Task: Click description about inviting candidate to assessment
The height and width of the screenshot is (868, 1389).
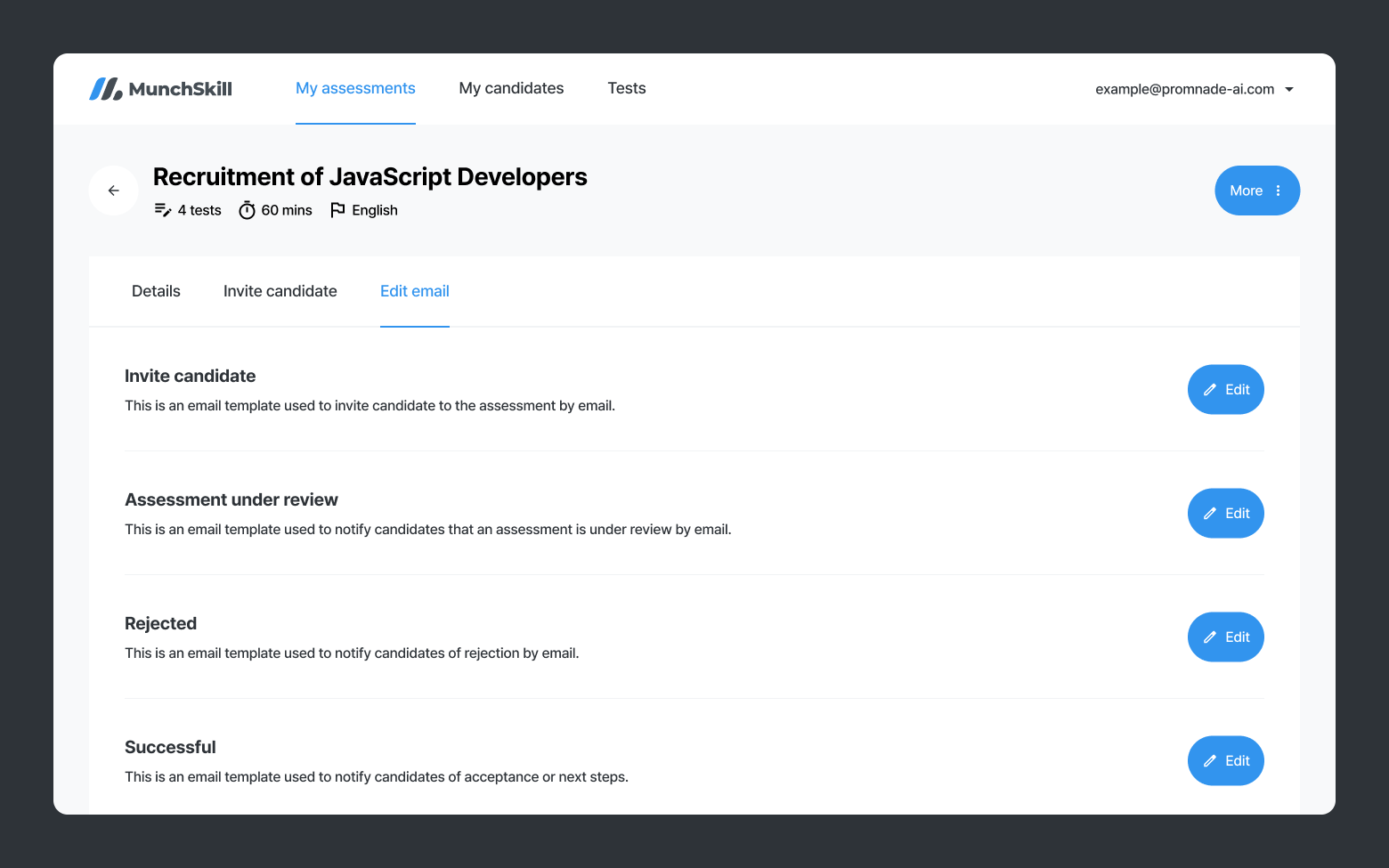Action: (x=370, y=406)
